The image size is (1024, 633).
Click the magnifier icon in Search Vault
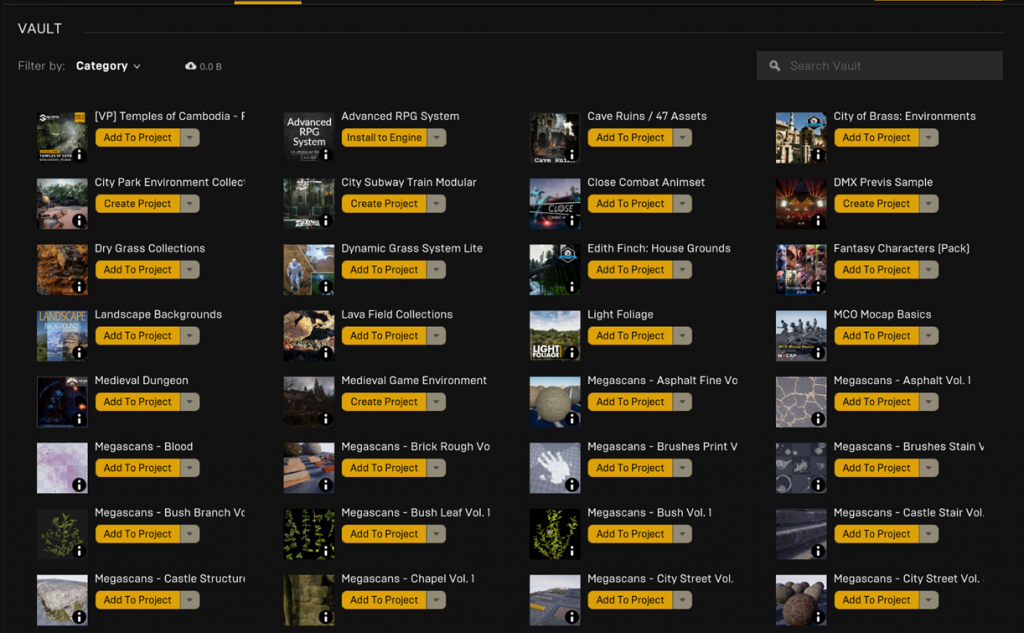[775, 66]
